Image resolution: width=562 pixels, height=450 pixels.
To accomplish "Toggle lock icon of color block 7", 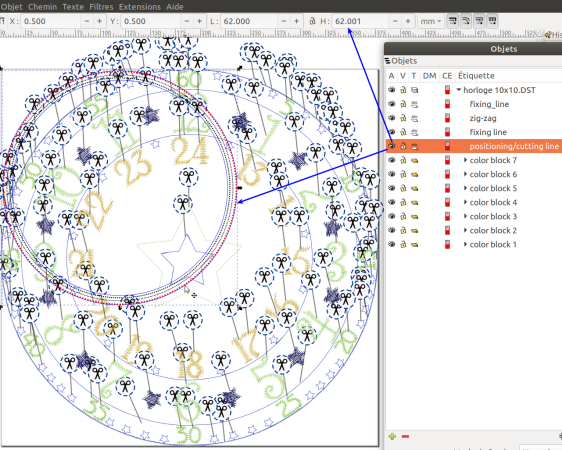I will click(403, 160).
